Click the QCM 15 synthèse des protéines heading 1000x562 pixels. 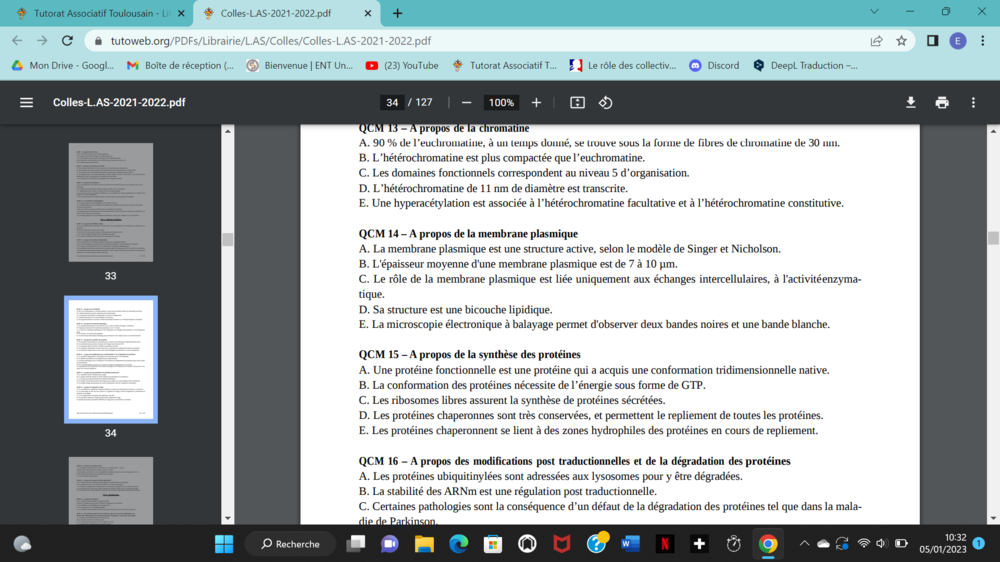(x=469, y=354)
